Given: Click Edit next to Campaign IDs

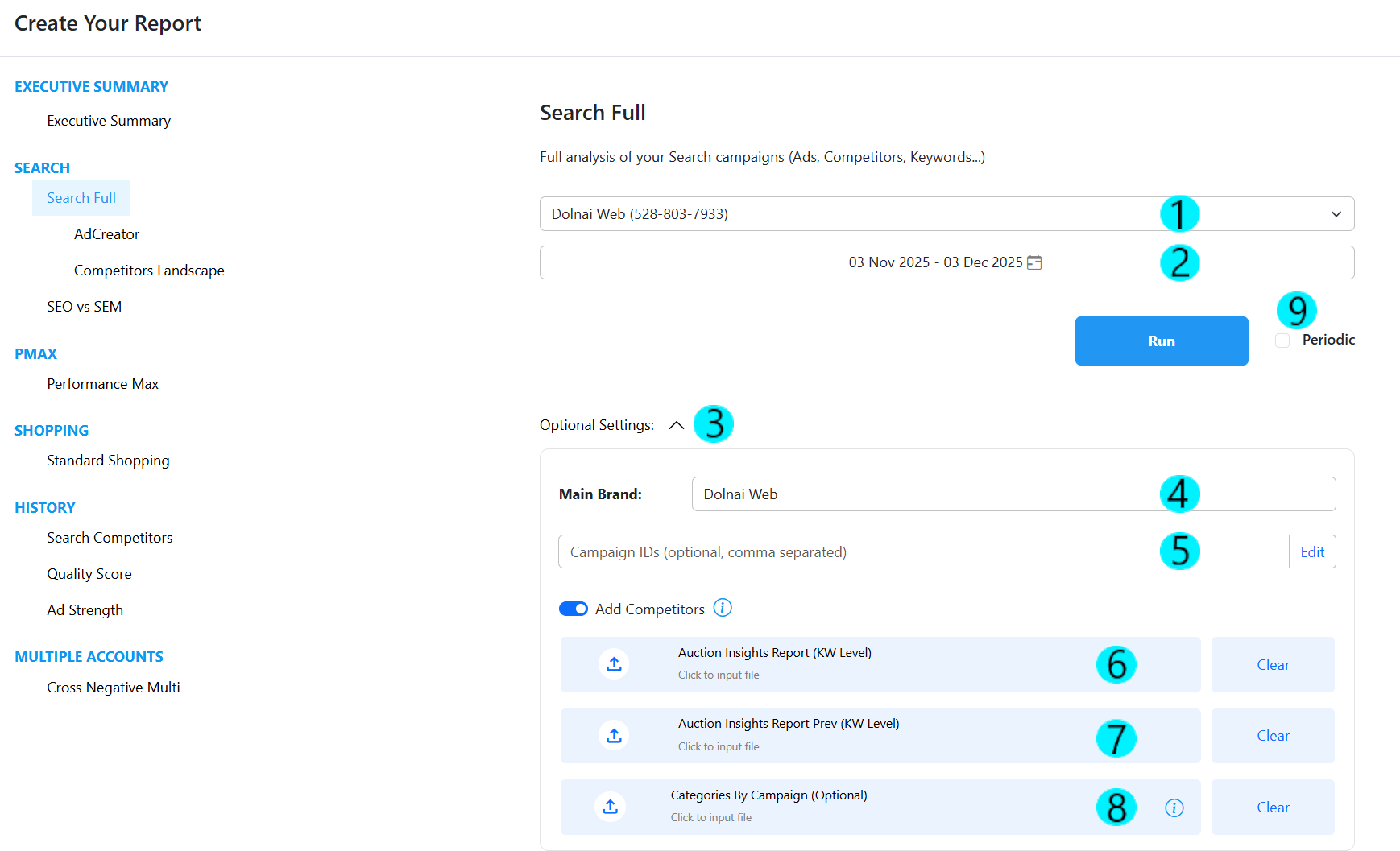Looking at the screenshot, I should pos(1311,552).
